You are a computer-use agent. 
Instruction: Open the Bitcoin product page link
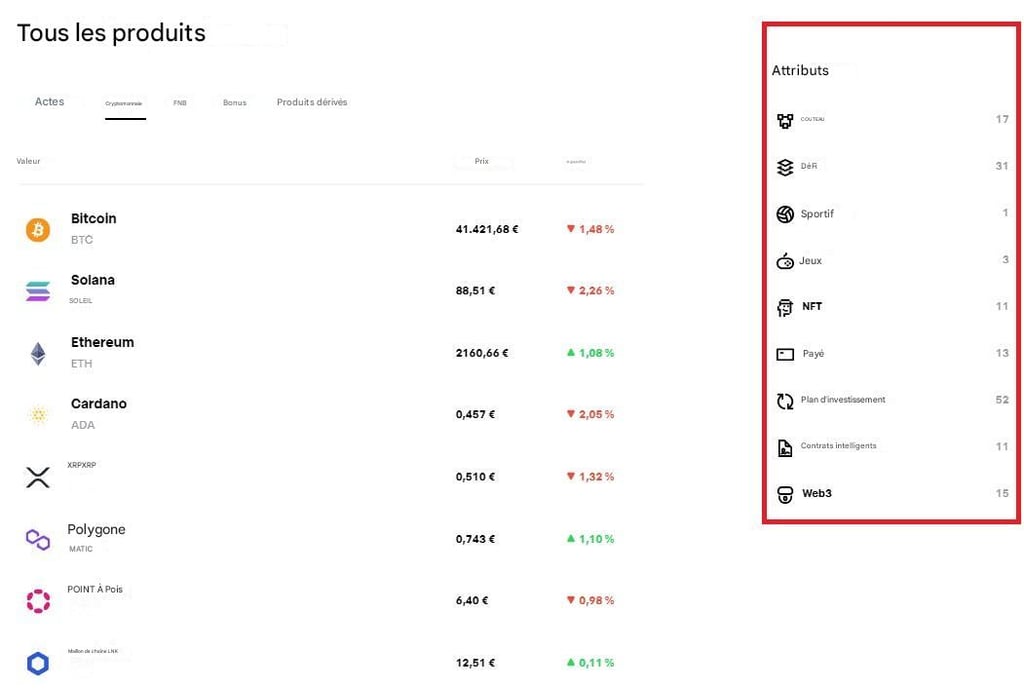point(93,218)
